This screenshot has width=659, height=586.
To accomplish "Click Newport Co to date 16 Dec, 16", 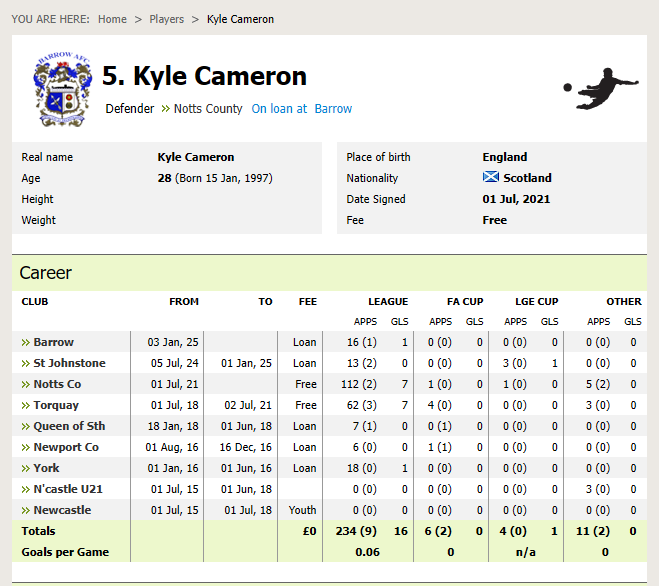I will (245, 447).
